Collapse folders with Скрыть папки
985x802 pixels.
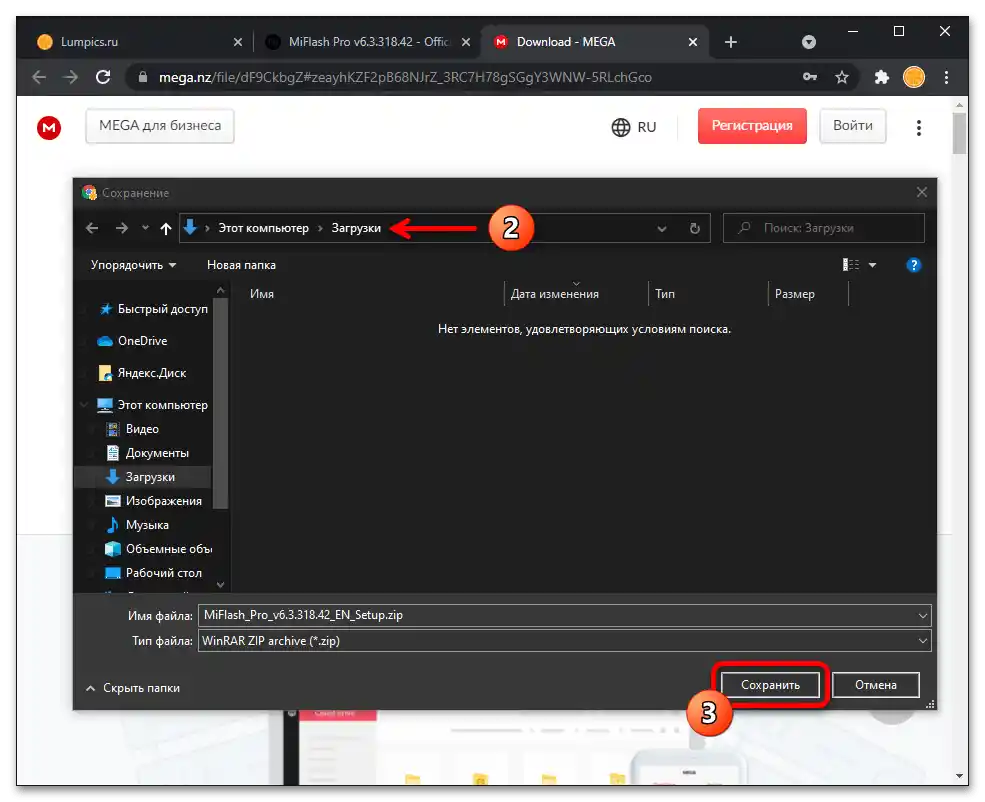133,688
